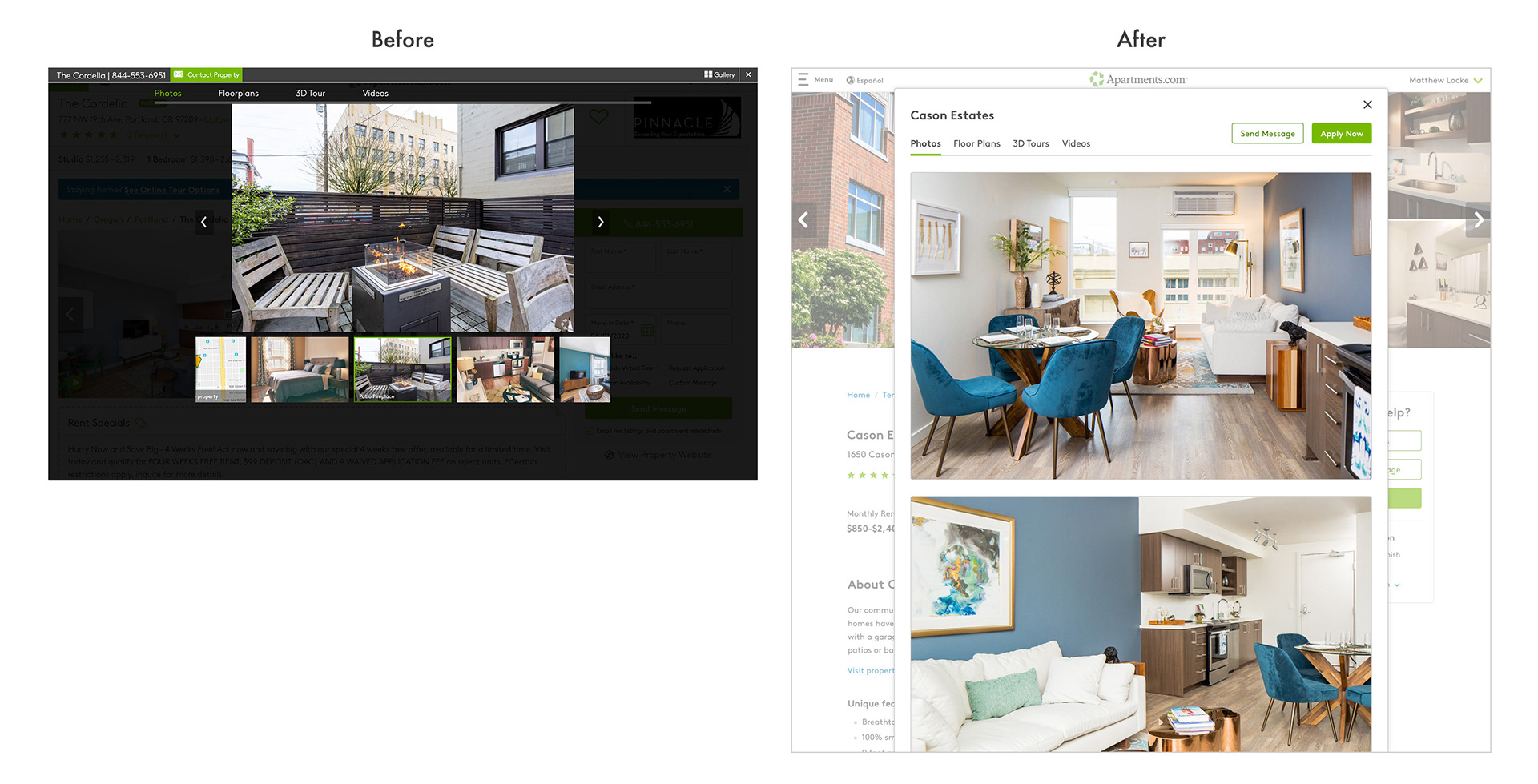1538x784 pixels.
Task: Select the kitchen living room thumbnail in Before
Action: click(505, 369)
